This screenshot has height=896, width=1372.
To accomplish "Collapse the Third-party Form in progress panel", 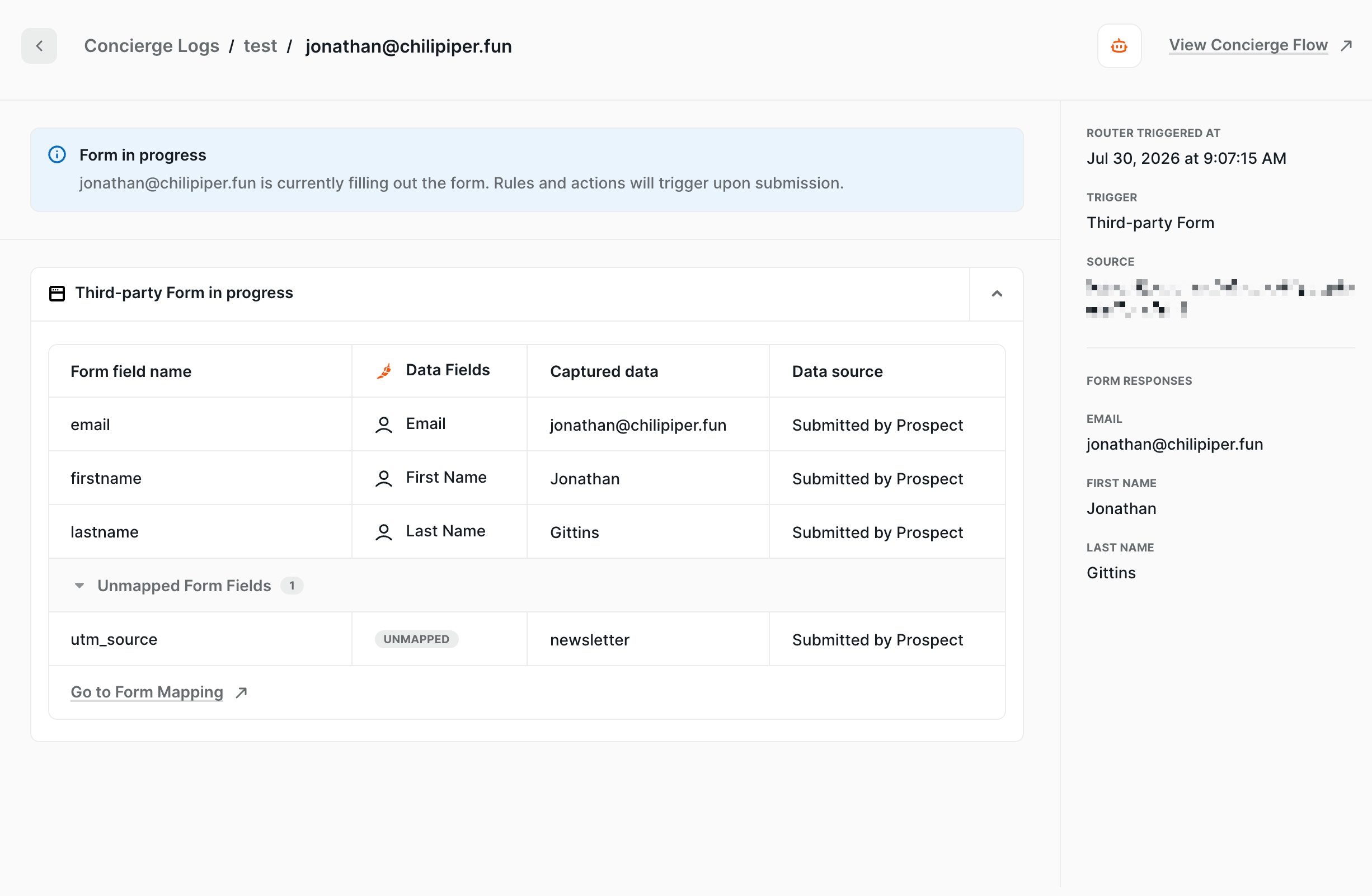I will [x=997, y=294].
